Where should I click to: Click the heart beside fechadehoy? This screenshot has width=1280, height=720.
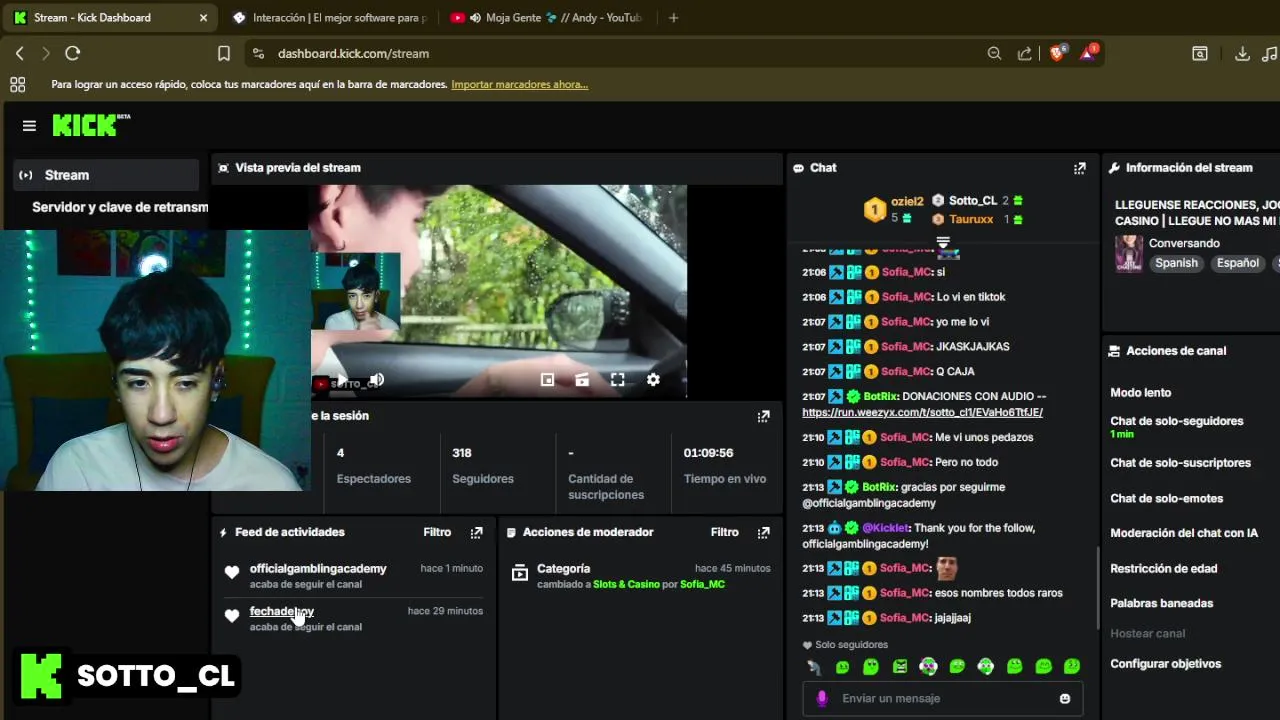click(232, 616)
